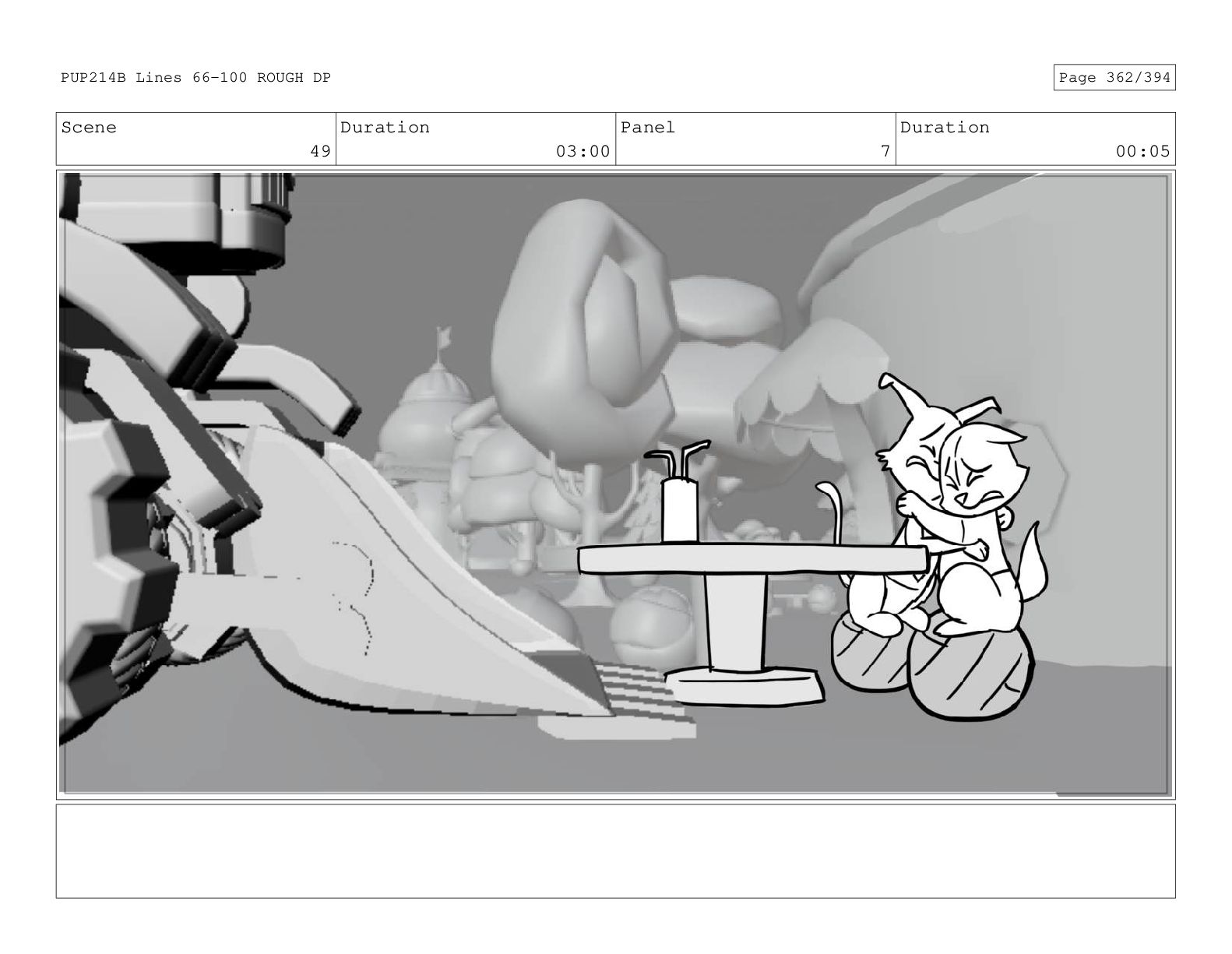1232x954 pixels.
Task: Click the 'Panel' label
Action: click(x=648, y=128)
